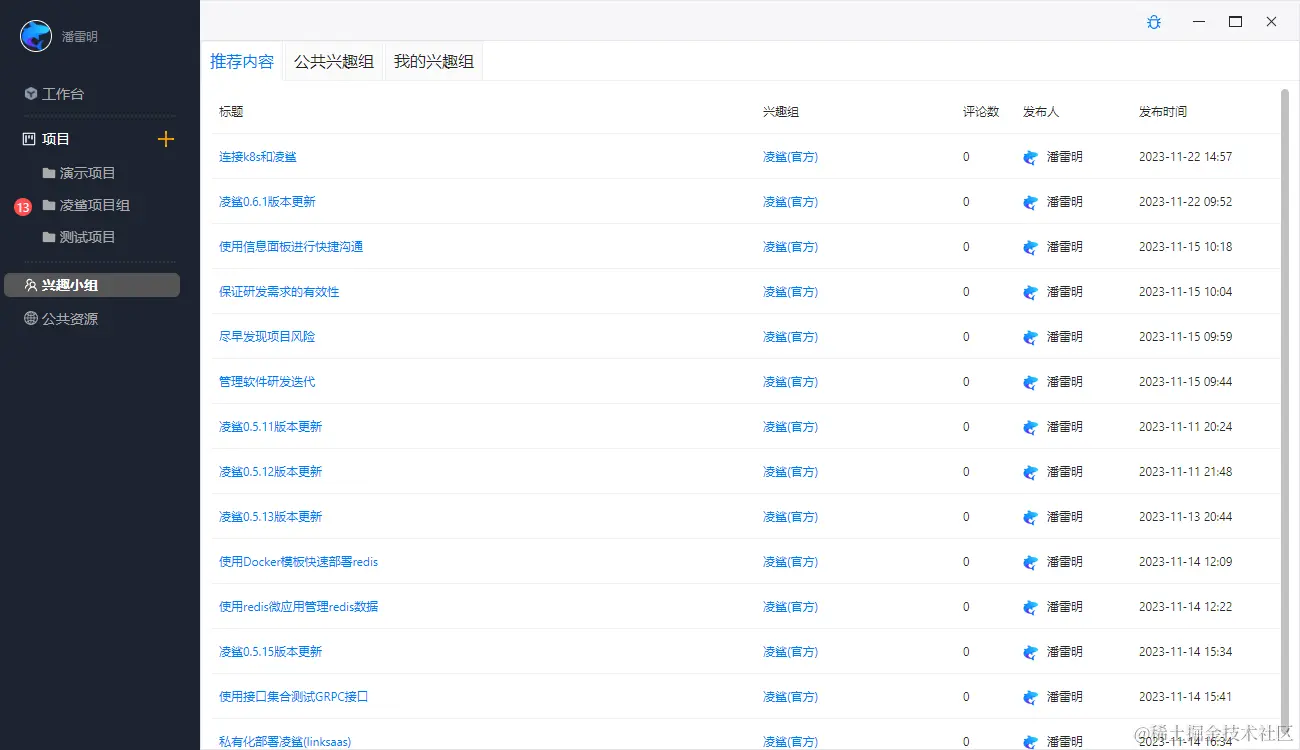Open the post 凌鲨0.5.15版本更新
The height and width of the screenshot is (750, 1300).
(x=271, y=652)
